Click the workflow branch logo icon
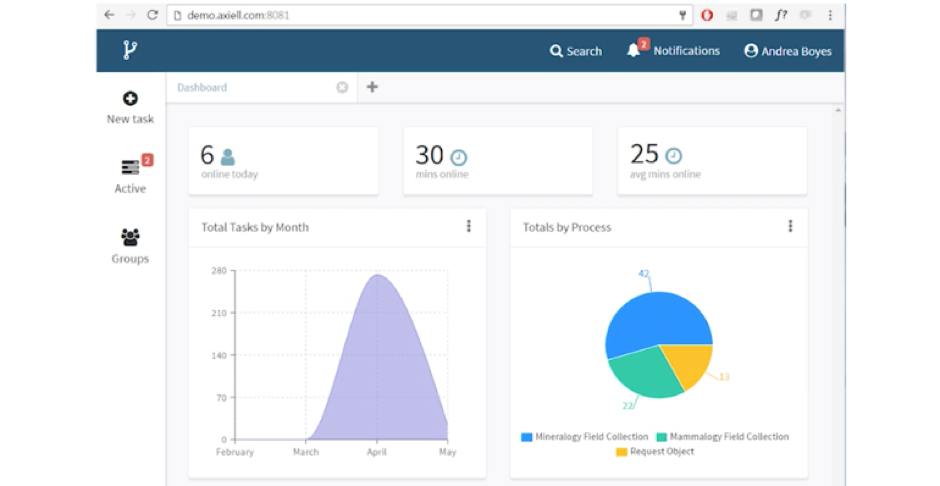This screenshot has height=486, width=940. point(129,51)
